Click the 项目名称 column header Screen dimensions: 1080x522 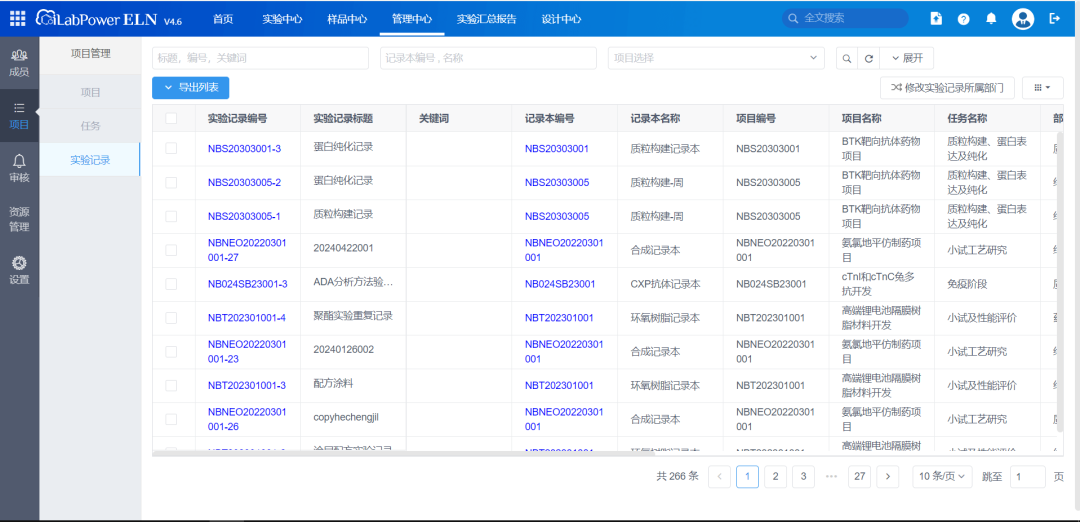[861, 118]
